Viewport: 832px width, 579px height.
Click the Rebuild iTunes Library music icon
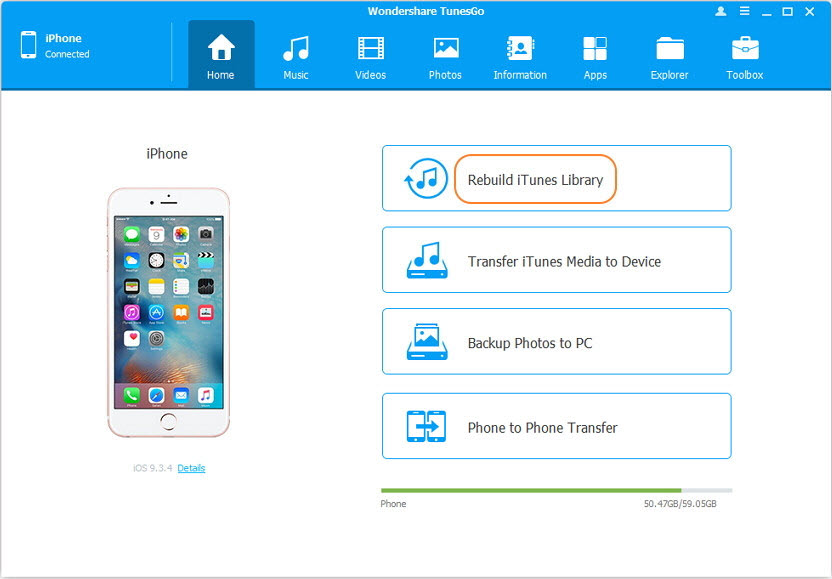[425, 179]
